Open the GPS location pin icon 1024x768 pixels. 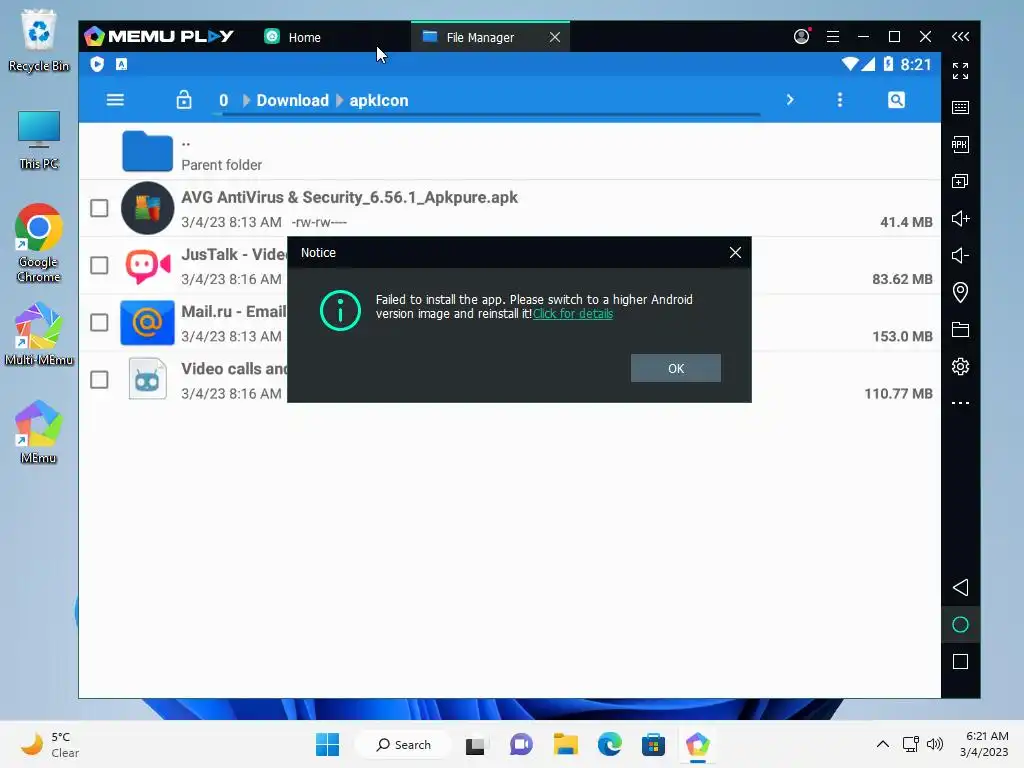pos(960,292)
